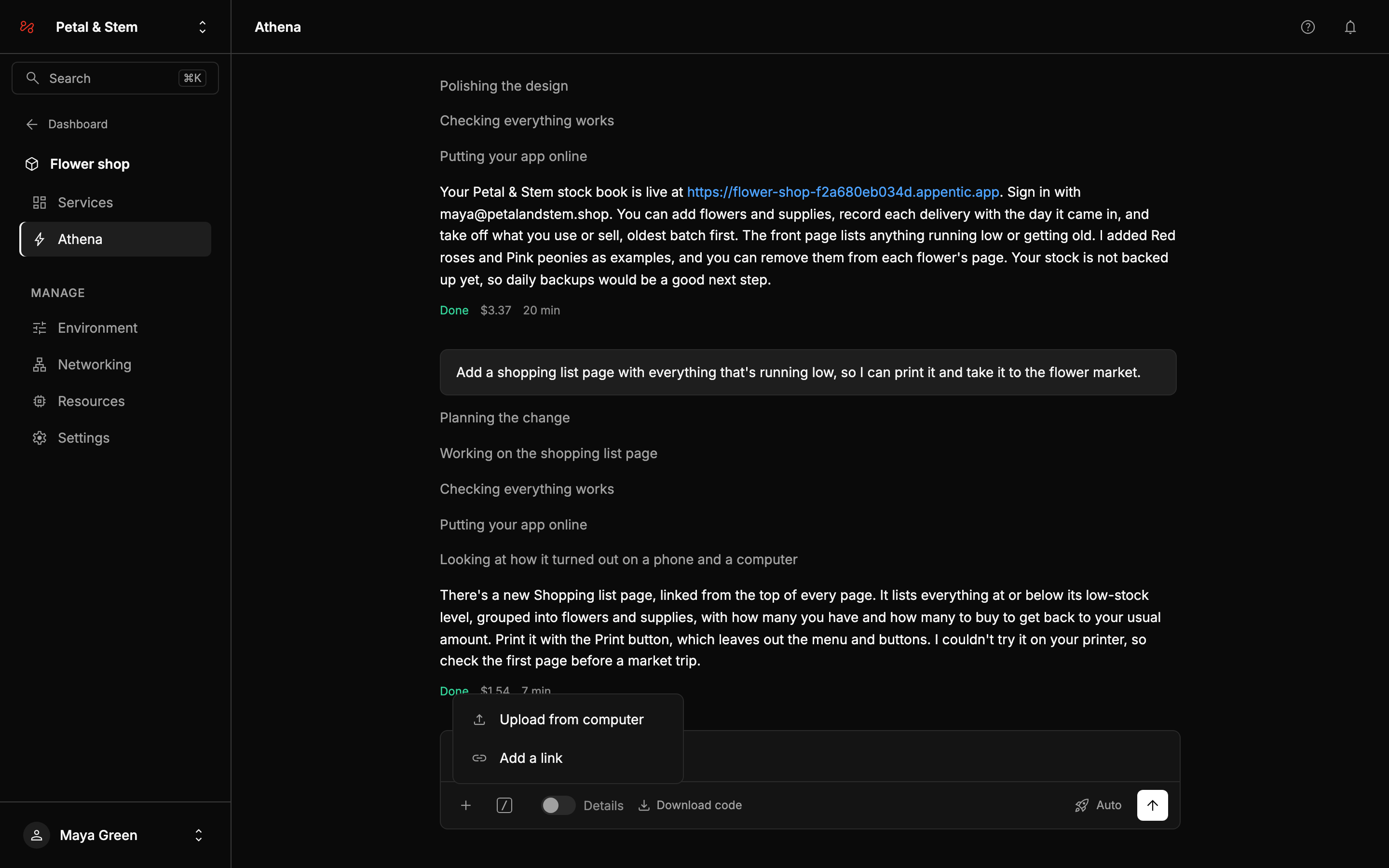Click the Maya Green avatar icon
Viewport: 1389px width, 868px height.
[37, 835]
